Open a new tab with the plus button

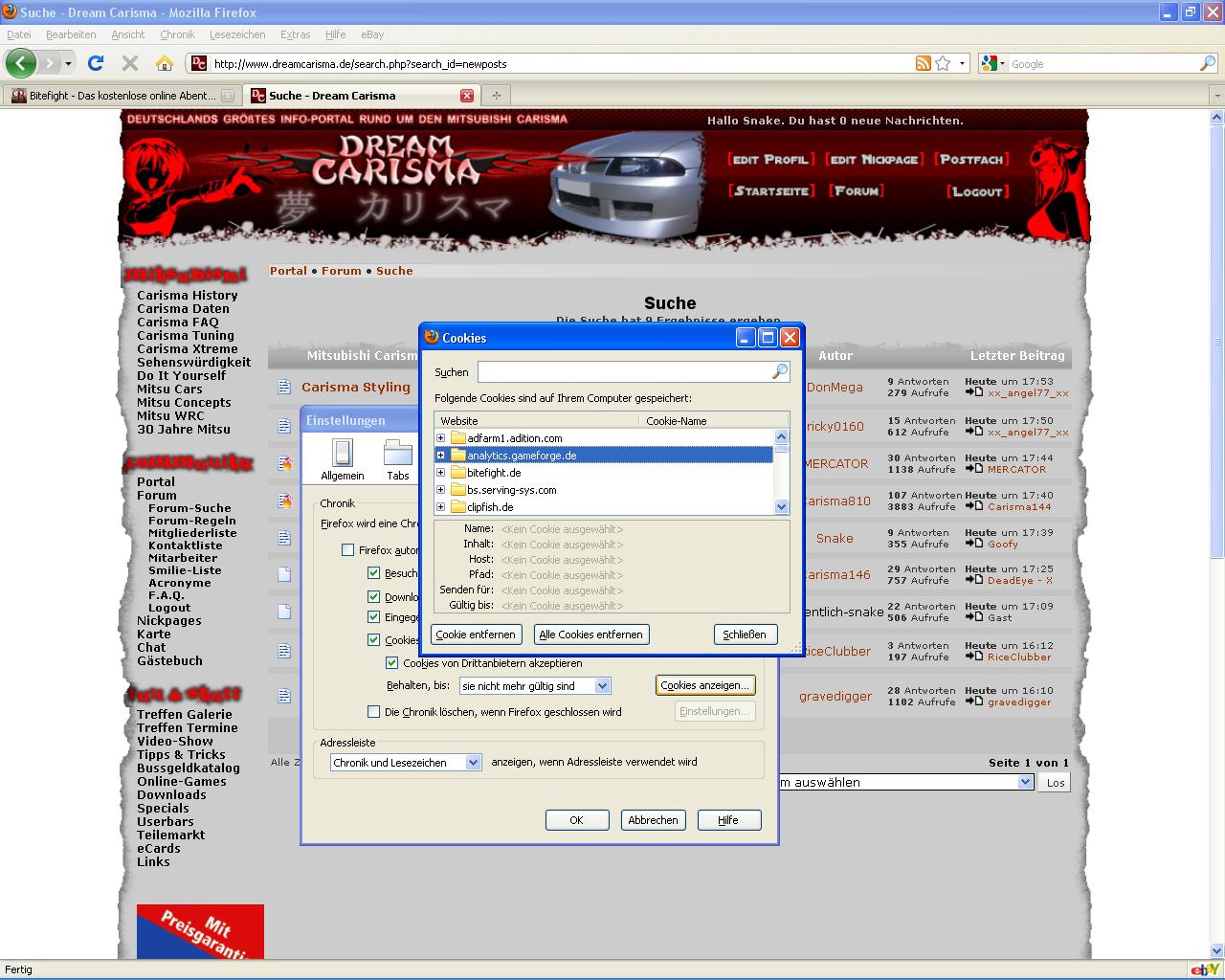(496, 95)
